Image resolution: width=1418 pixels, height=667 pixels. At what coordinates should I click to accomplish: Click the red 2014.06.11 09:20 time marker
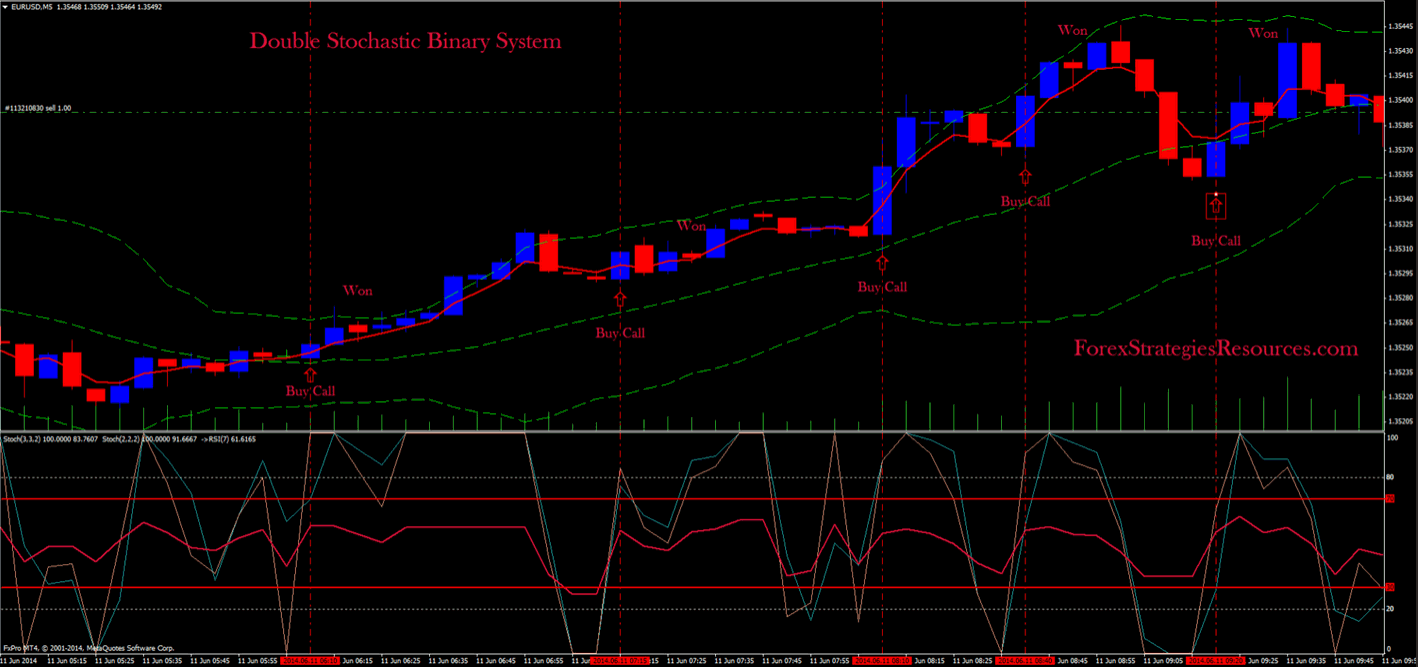pos(1215,661)
